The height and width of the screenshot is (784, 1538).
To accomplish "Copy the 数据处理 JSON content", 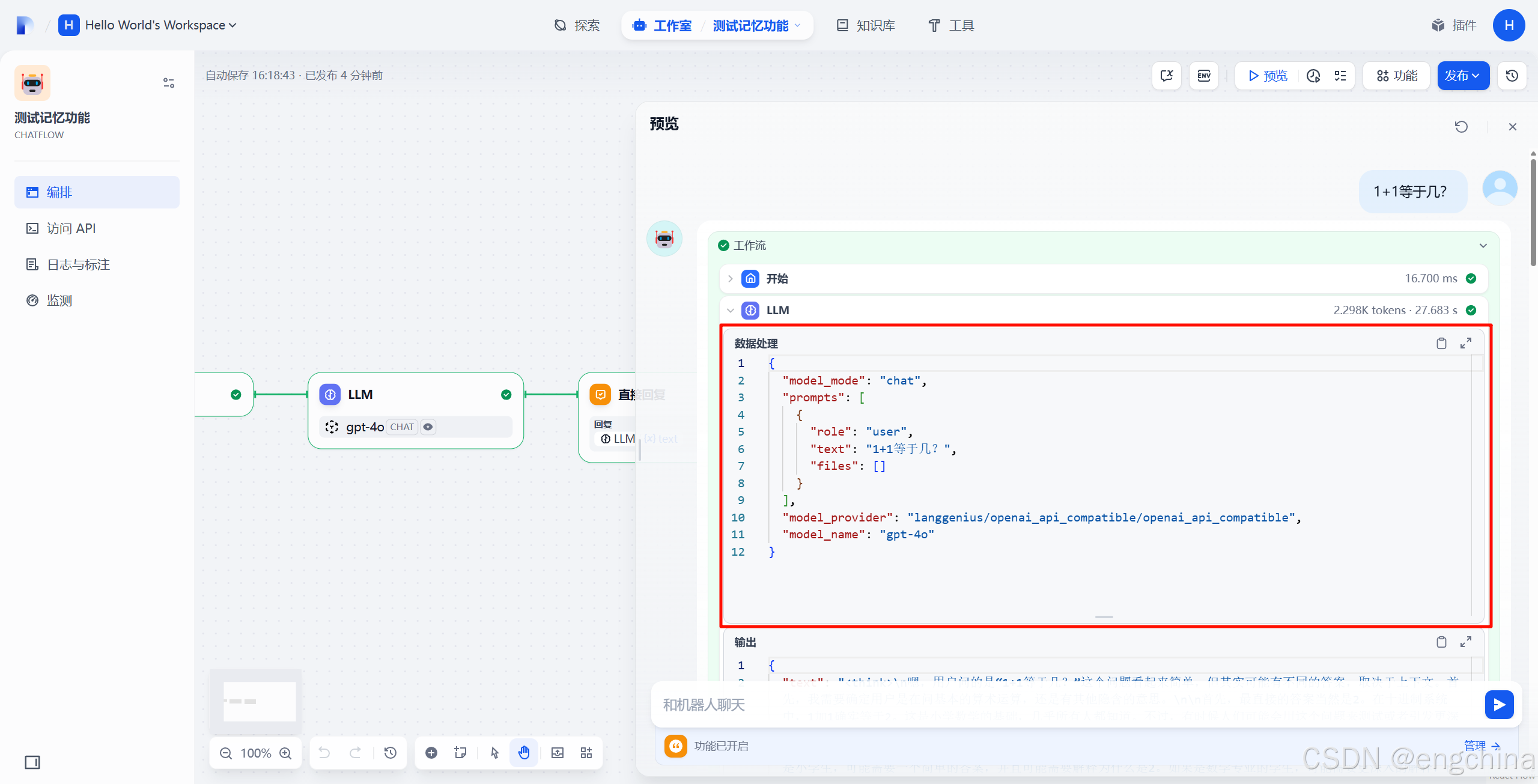I will (x=1441, y=343).
